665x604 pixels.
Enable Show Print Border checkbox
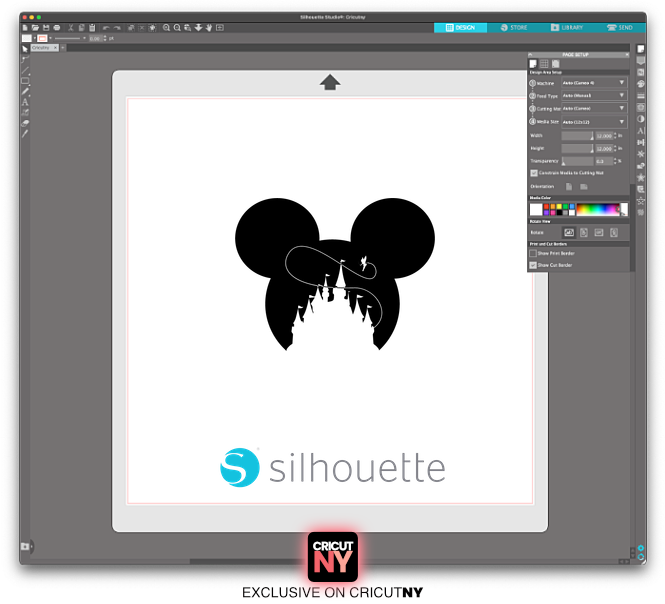533,253
